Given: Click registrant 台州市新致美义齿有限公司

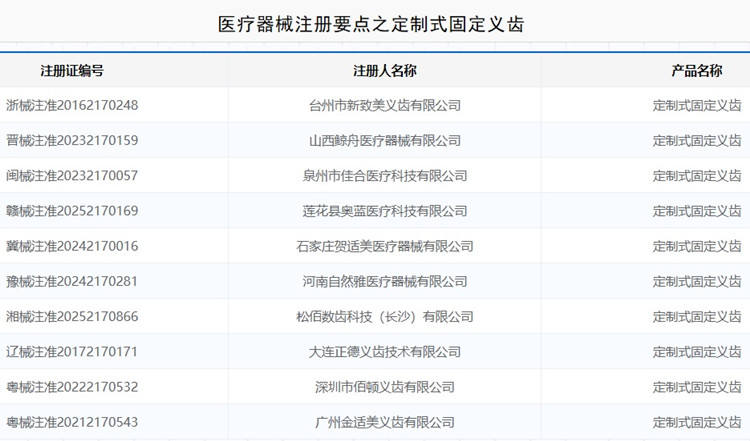Looking at the screenshot, I should (385, 105).
